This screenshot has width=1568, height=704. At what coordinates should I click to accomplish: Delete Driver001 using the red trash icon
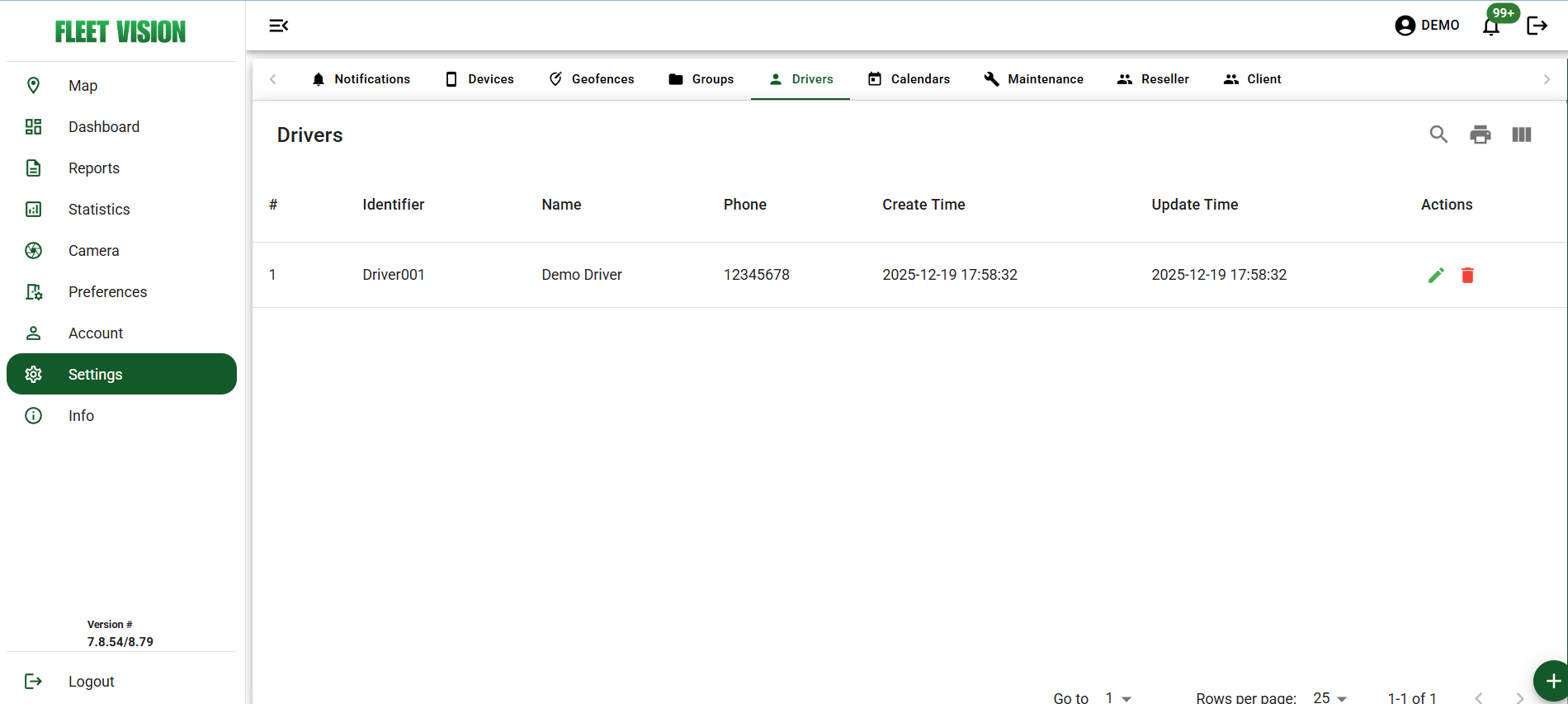point(1467,275)
